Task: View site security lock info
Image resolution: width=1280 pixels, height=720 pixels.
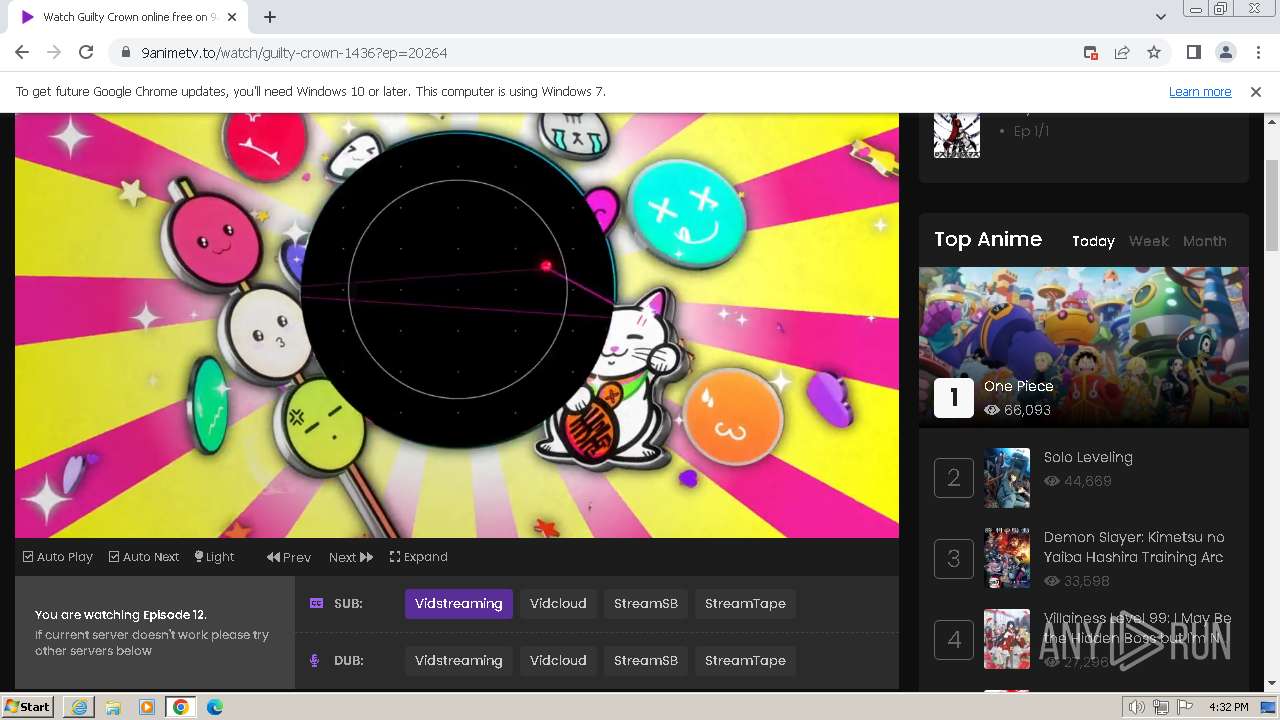Action: [x=125, y=53]
